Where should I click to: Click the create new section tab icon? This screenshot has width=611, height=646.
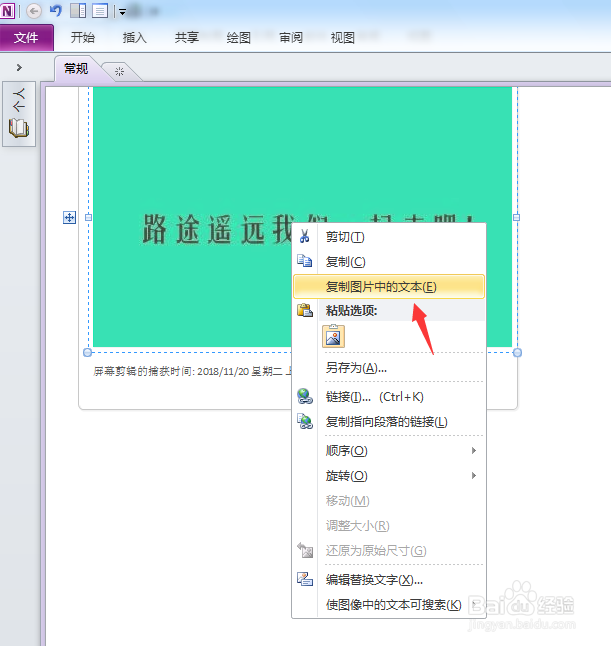pyautogui.click(x=119, y=72)
